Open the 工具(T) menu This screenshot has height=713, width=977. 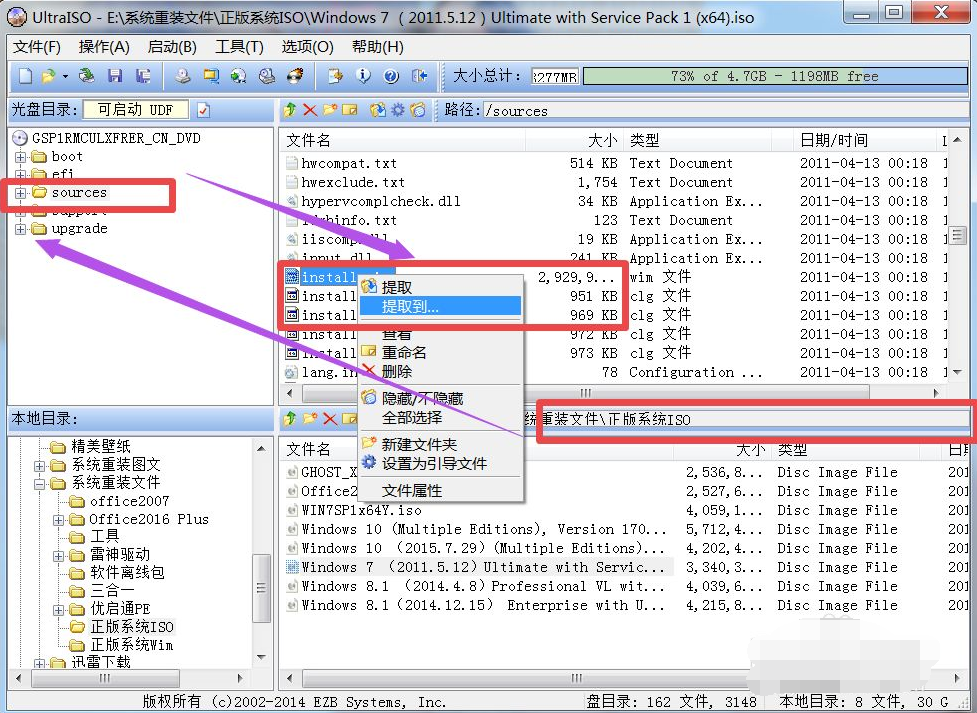[239, 47]
